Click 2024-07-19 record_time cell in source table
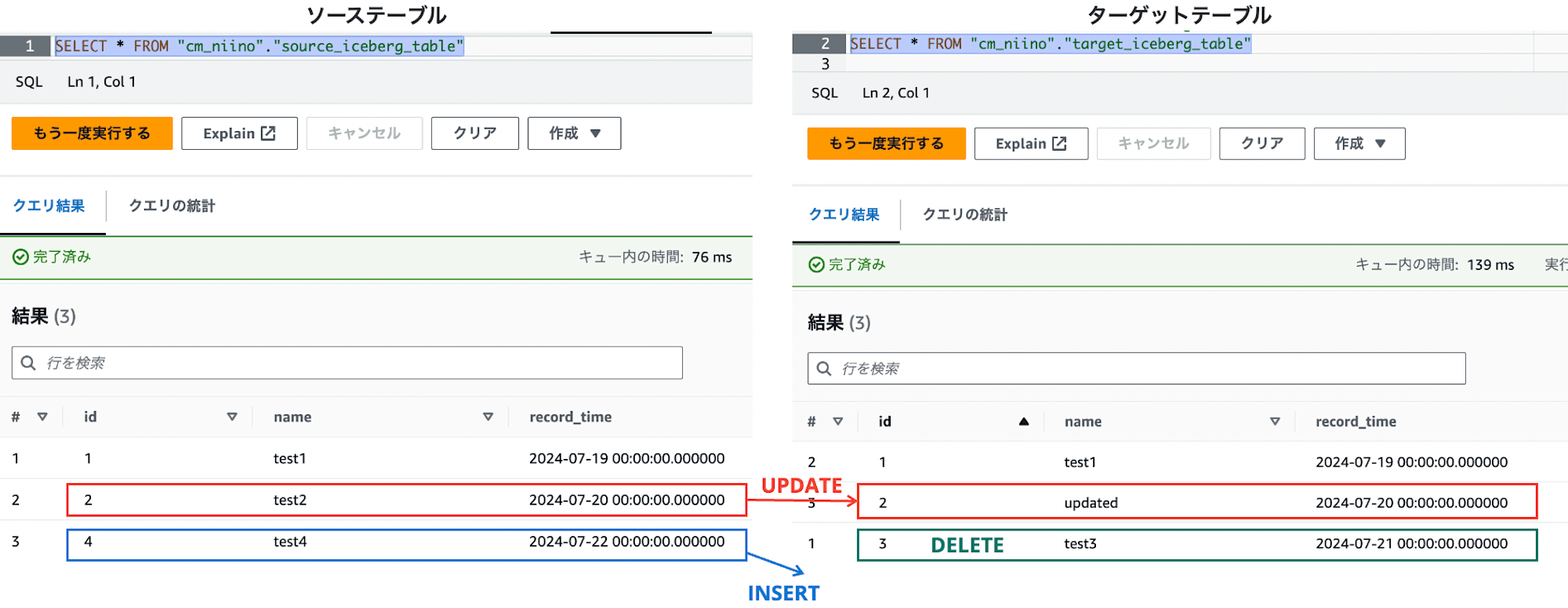The height and width of the screenshot is (608, 1568). click(x=626, y=458)
